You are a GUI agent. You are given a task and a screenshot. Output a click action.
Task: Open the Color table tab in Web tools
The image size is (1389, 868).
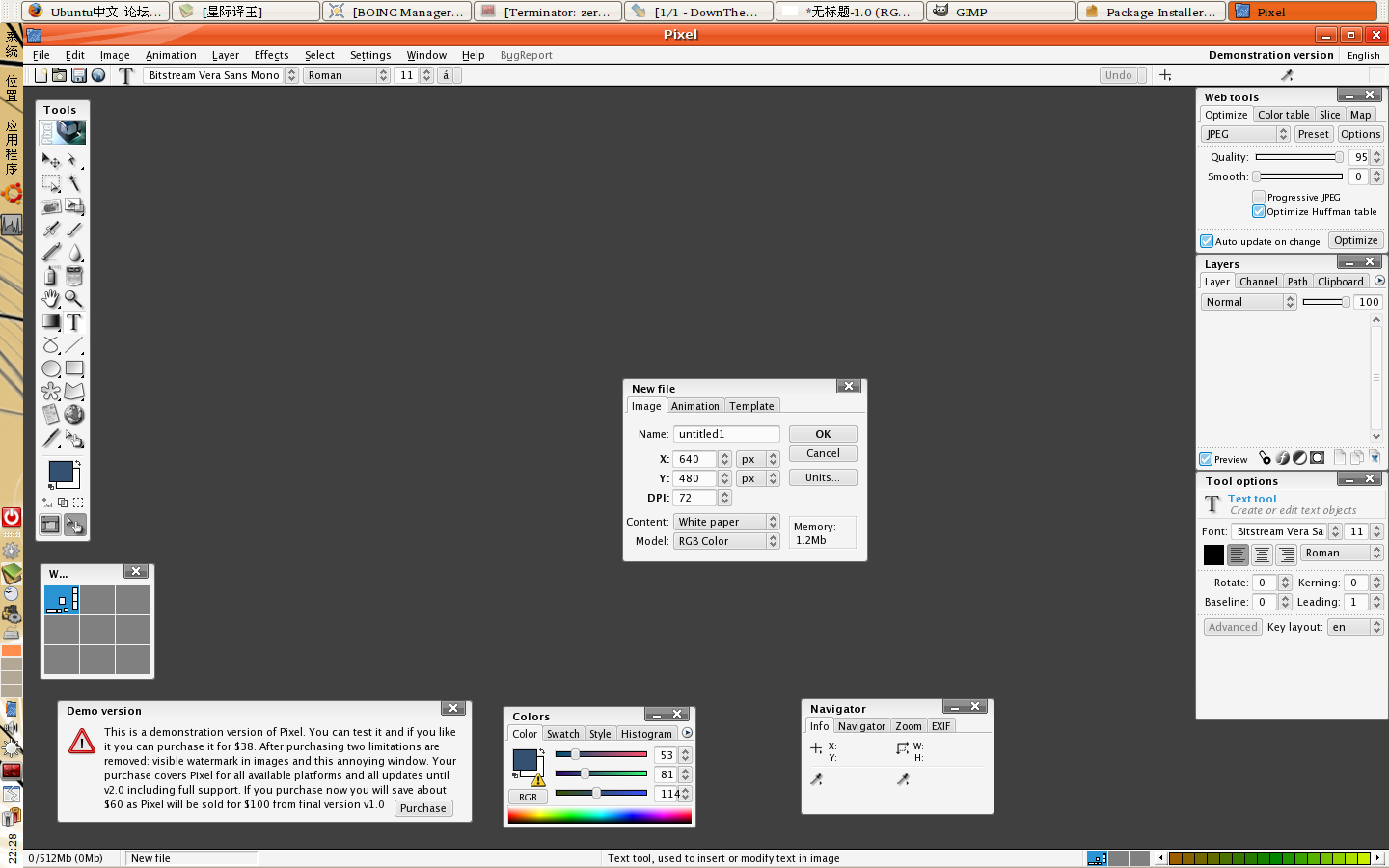point(1284,115)
